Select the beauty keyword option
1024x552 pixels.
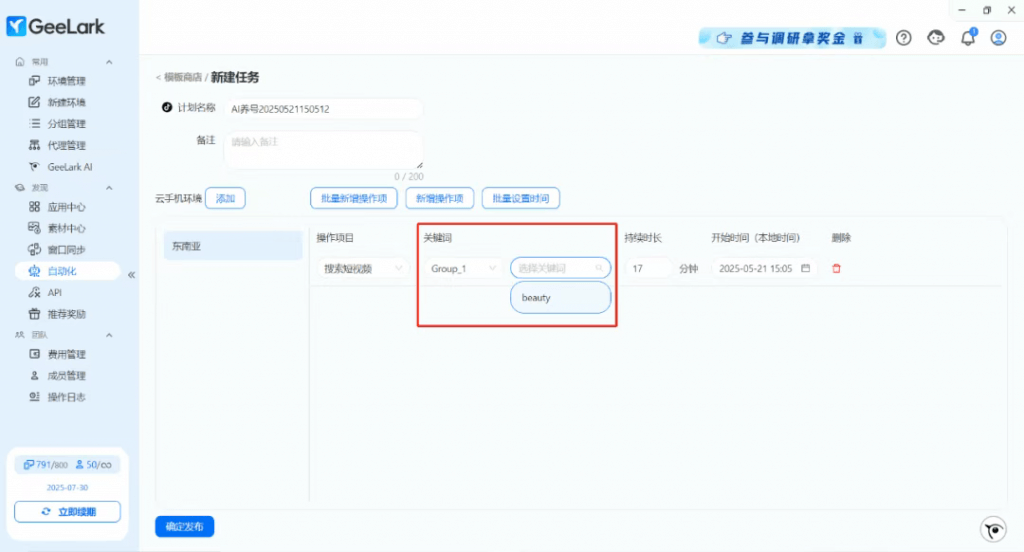[559, 298]
